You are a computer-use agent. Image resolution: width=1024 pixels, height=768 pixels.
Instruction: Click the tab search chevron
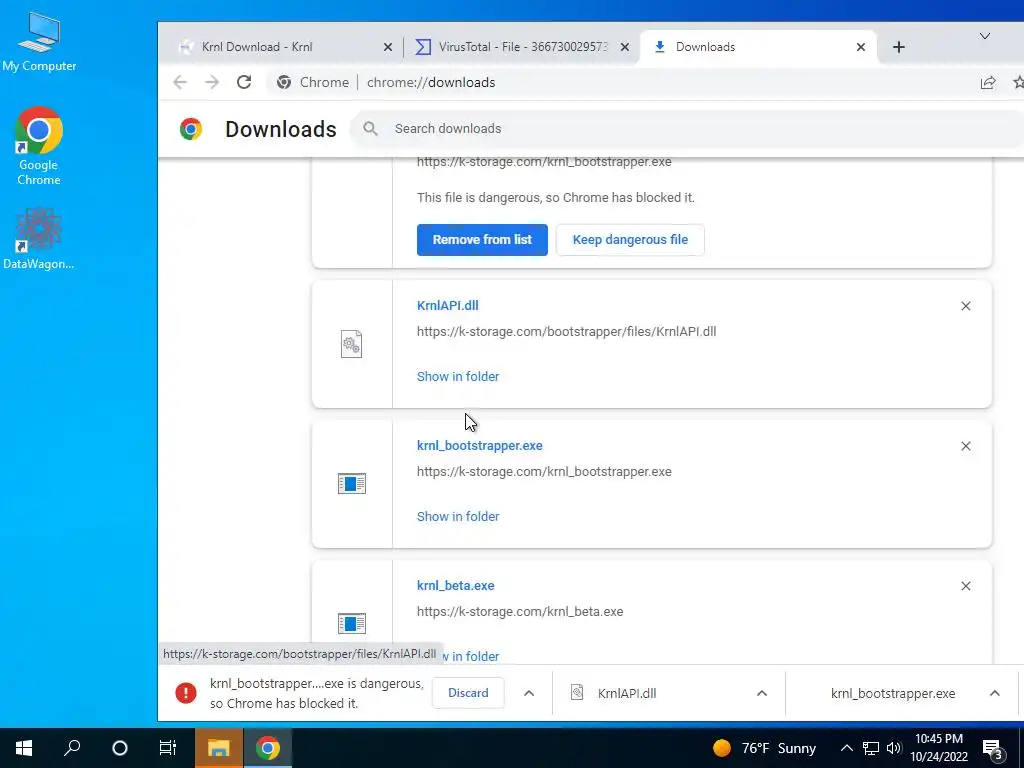click(984, 37)
